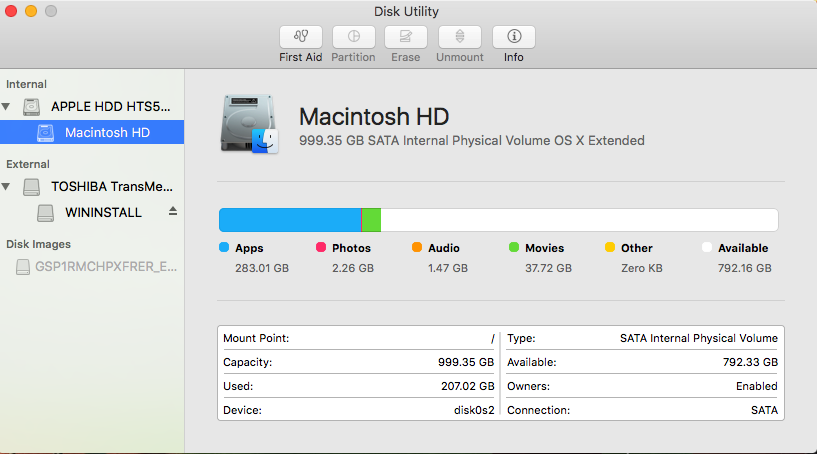
Task: Click the Internal section header
Action: tap(27, 84)
